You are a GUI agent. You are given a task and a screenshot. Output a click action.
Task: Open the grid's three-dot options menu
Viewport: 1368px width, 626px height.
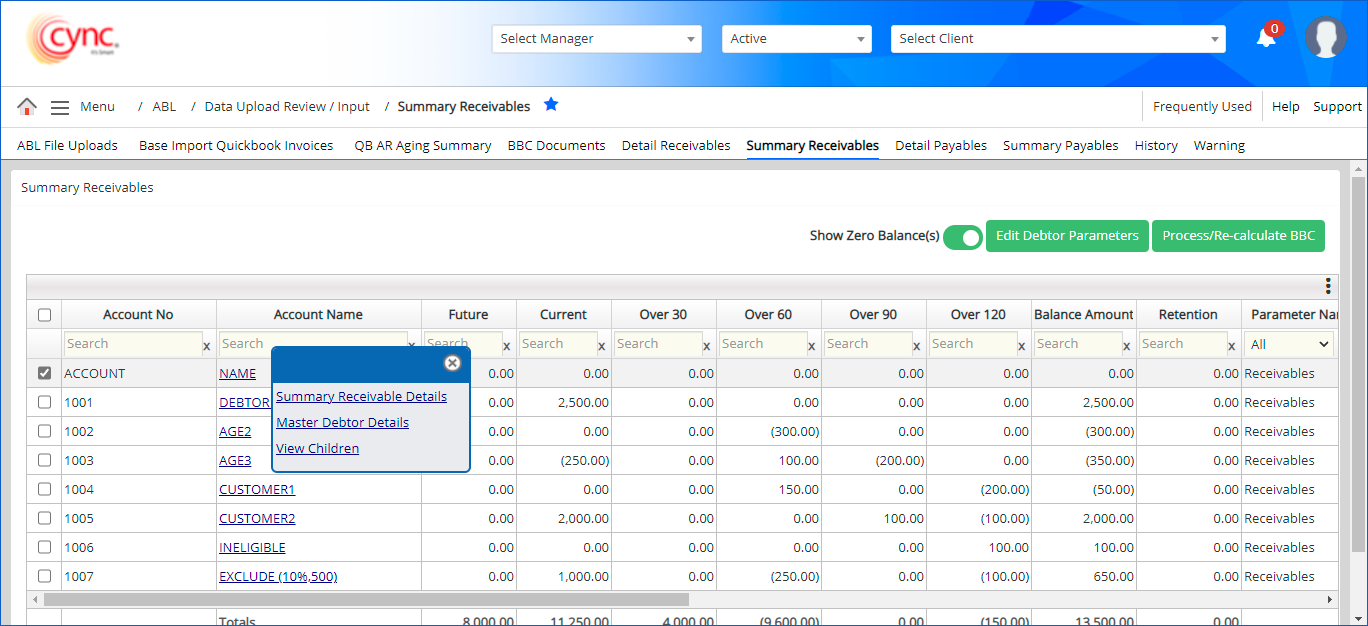click(x=1328, y=286)
